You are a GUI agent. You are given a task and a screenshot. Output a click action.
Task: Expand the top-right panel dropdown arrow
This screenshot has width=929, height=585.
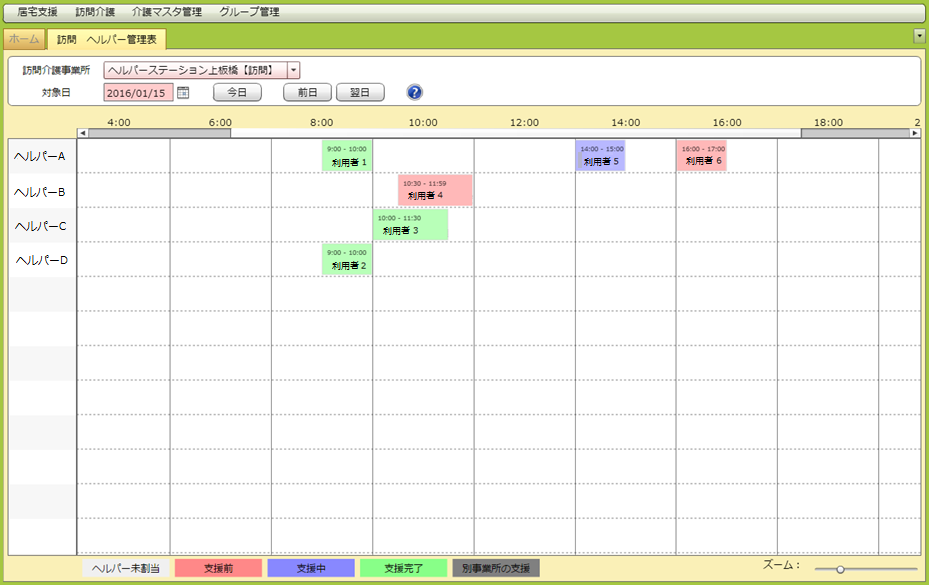coord(919,36)
